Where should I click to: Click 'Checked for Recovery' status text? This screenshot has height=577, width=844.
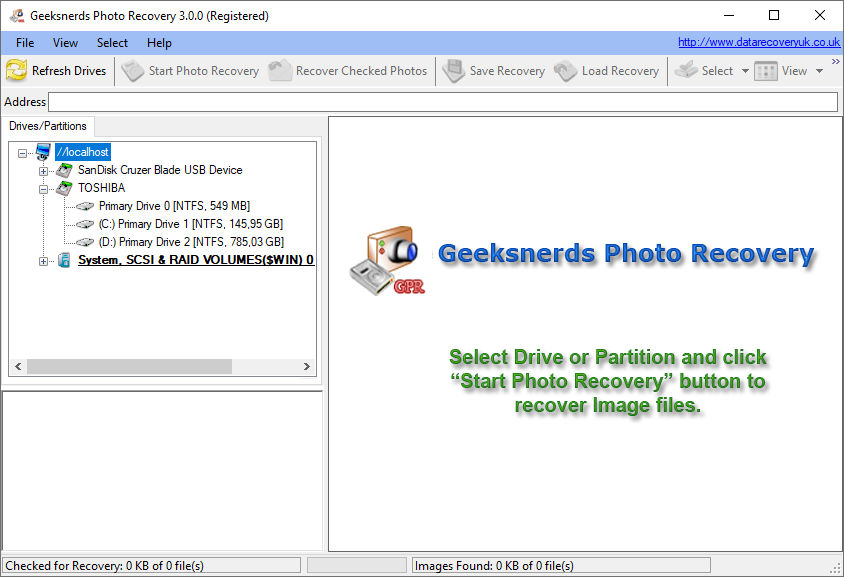coord(104,566)
